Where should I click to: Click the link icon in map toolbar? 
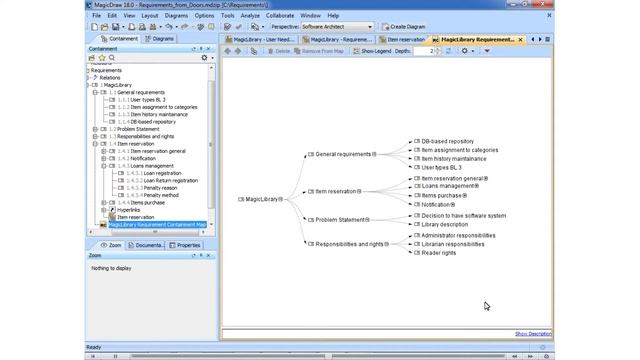(254, 51)
